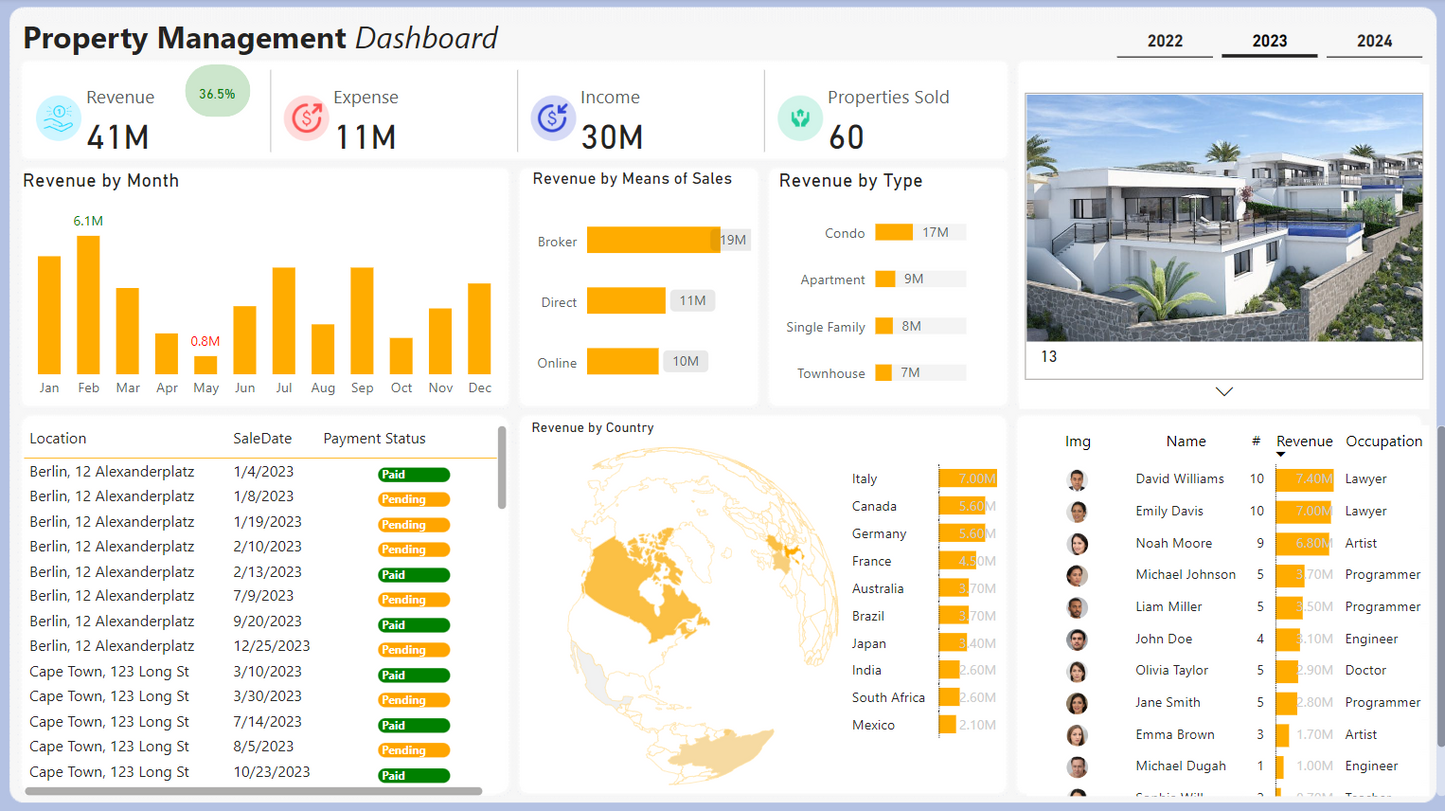Image resolution: width=1445 pixels, height=811 pixels.
Task: Click Paid status for 1/4/2023 sale
Action: click(413, 475)
